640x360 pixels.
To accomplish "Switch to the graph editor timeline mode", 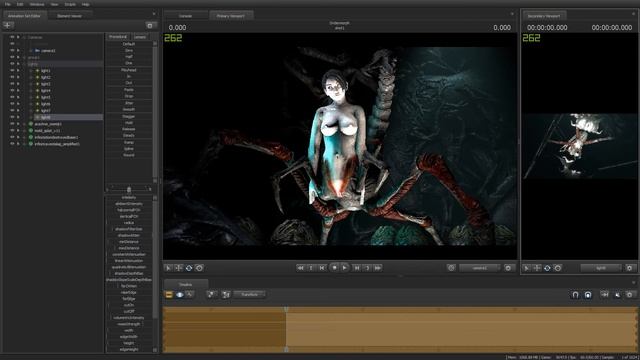I will (190, 295).
